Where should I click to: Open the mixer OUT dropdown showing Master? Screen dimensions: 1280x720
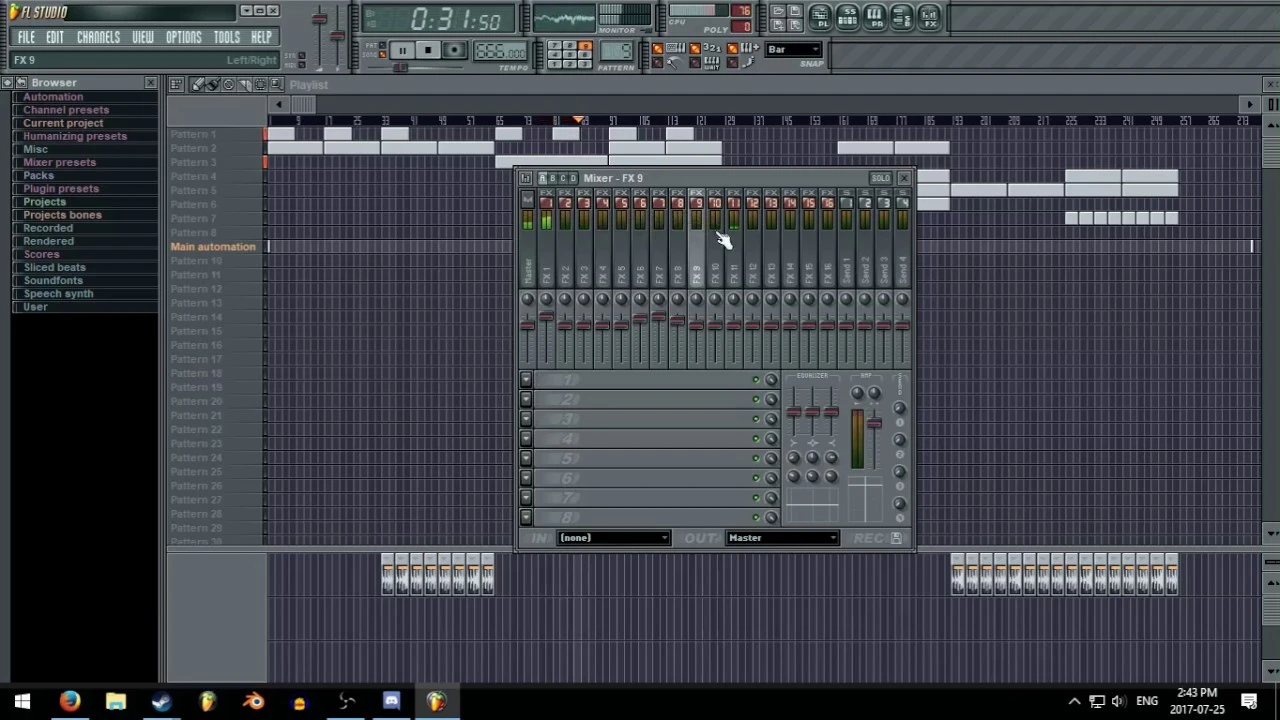pyautogui.click(x=782, y=538)
